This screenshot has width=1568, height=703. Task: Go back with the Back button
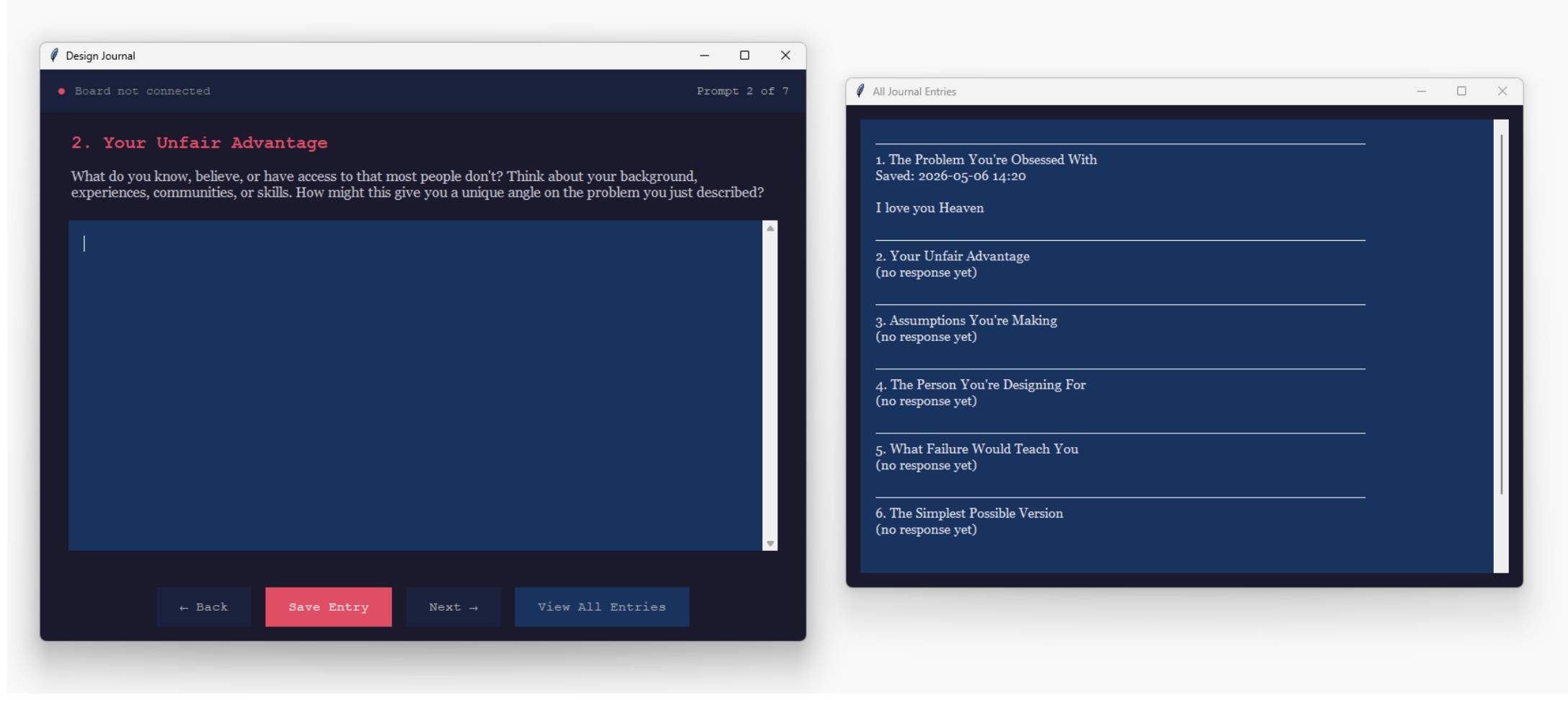tap(203, 607)
